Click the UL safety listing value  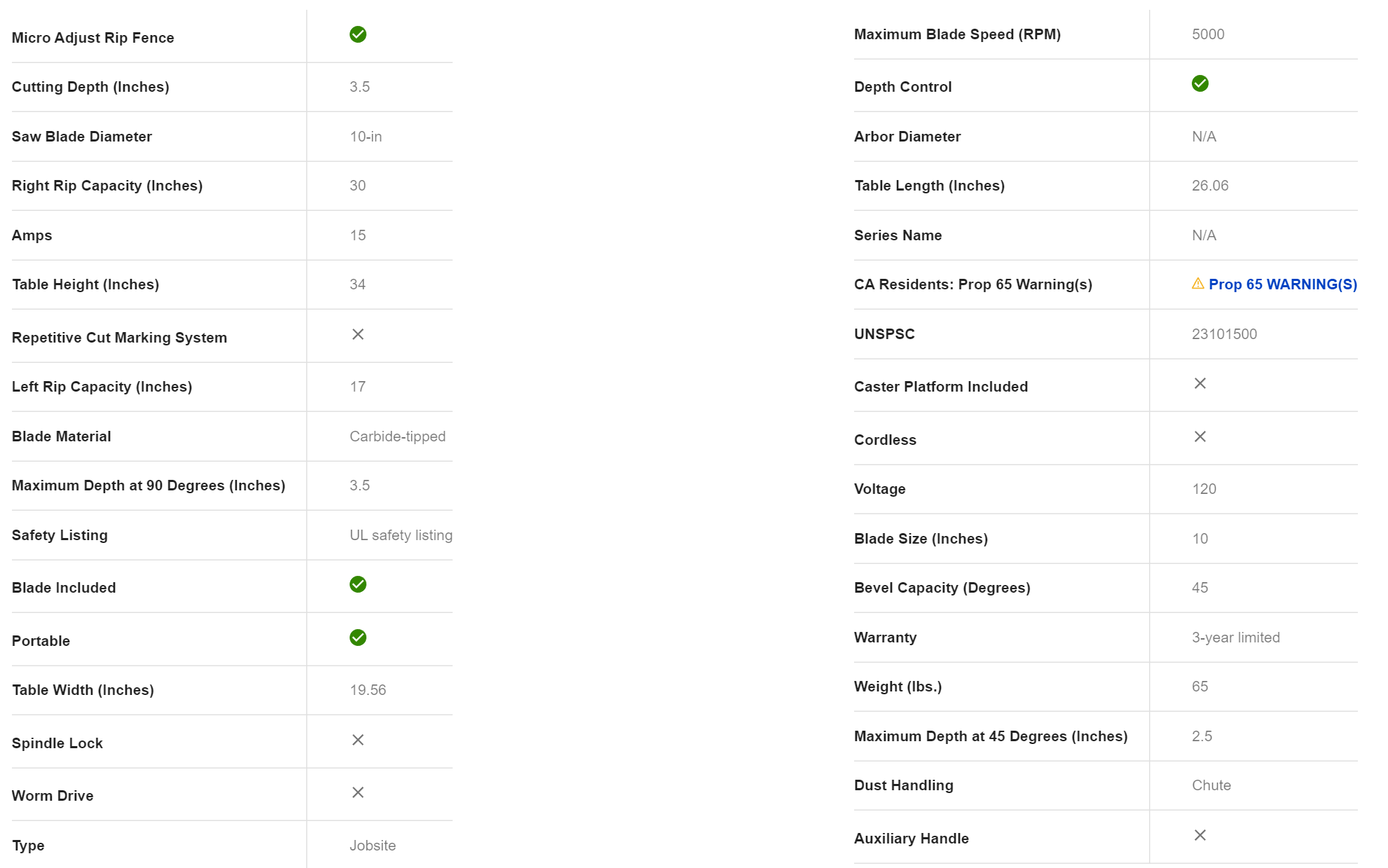pos(401,535)
